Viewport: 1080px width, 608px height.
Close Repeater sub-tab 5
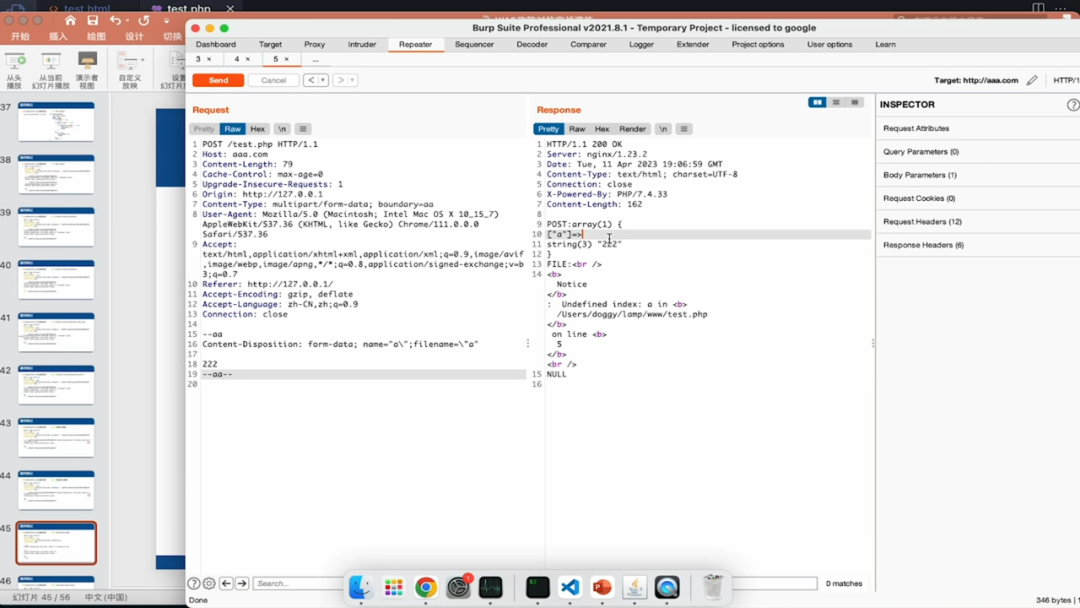pyautogui.click(x=287, y=59)
